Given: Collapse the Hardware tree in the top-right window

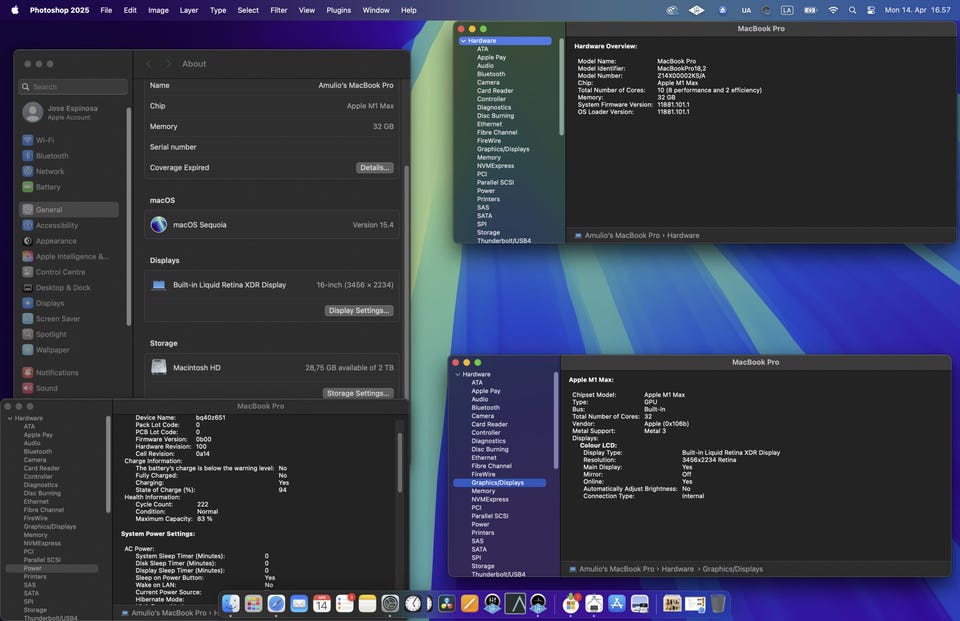Looking at the screenshot, I should coord(463,41).
